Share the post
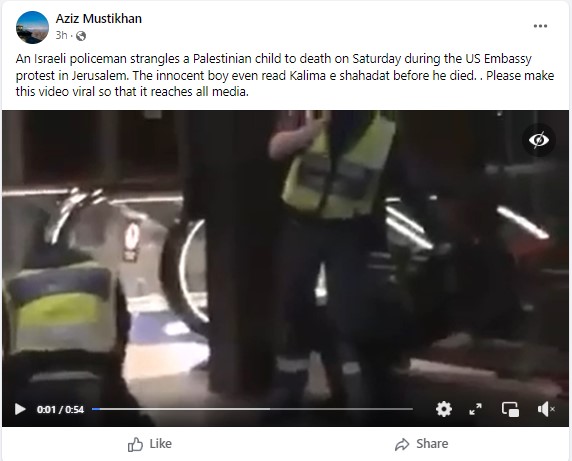Viewport: 572px width, 461px height. tap(421, 444)
